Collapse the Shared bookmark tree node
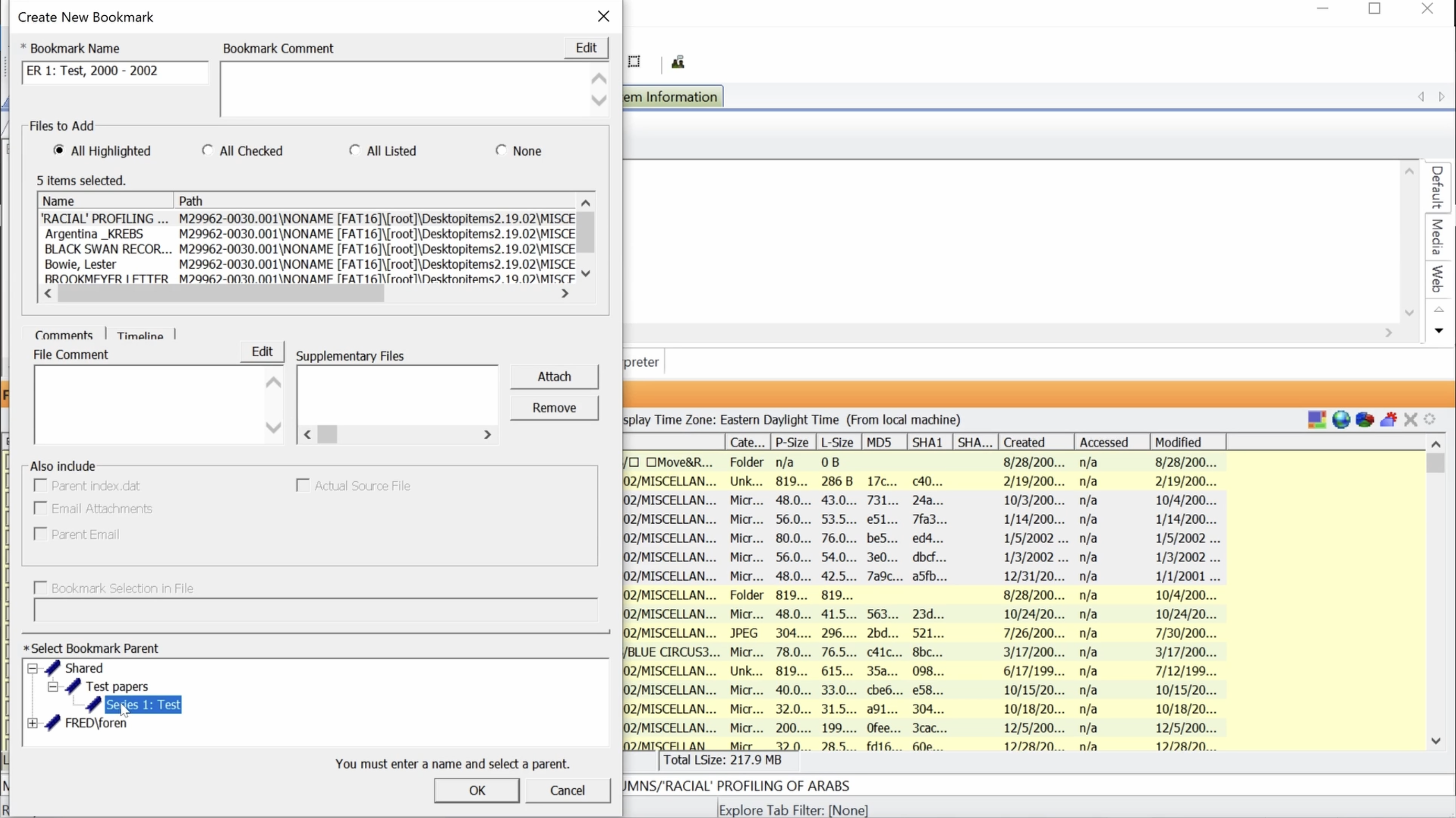This screenshot has width=1456, height=818. click(33, 668)
